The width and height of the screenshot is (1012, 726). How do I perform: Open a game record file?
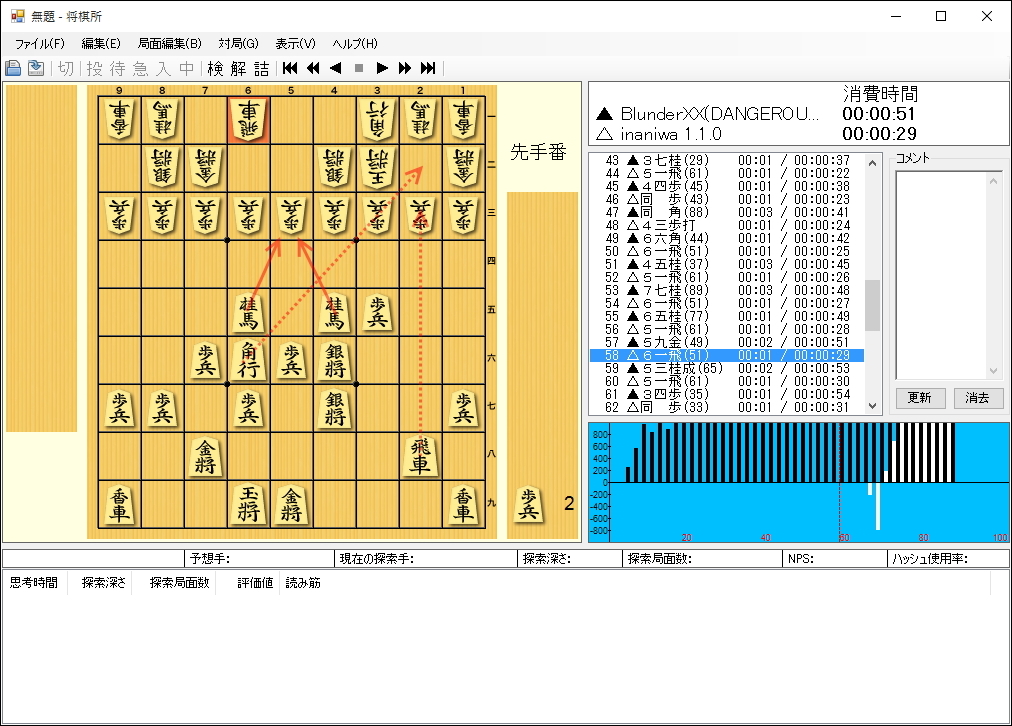pyautogui.click(x=13, y=68)
